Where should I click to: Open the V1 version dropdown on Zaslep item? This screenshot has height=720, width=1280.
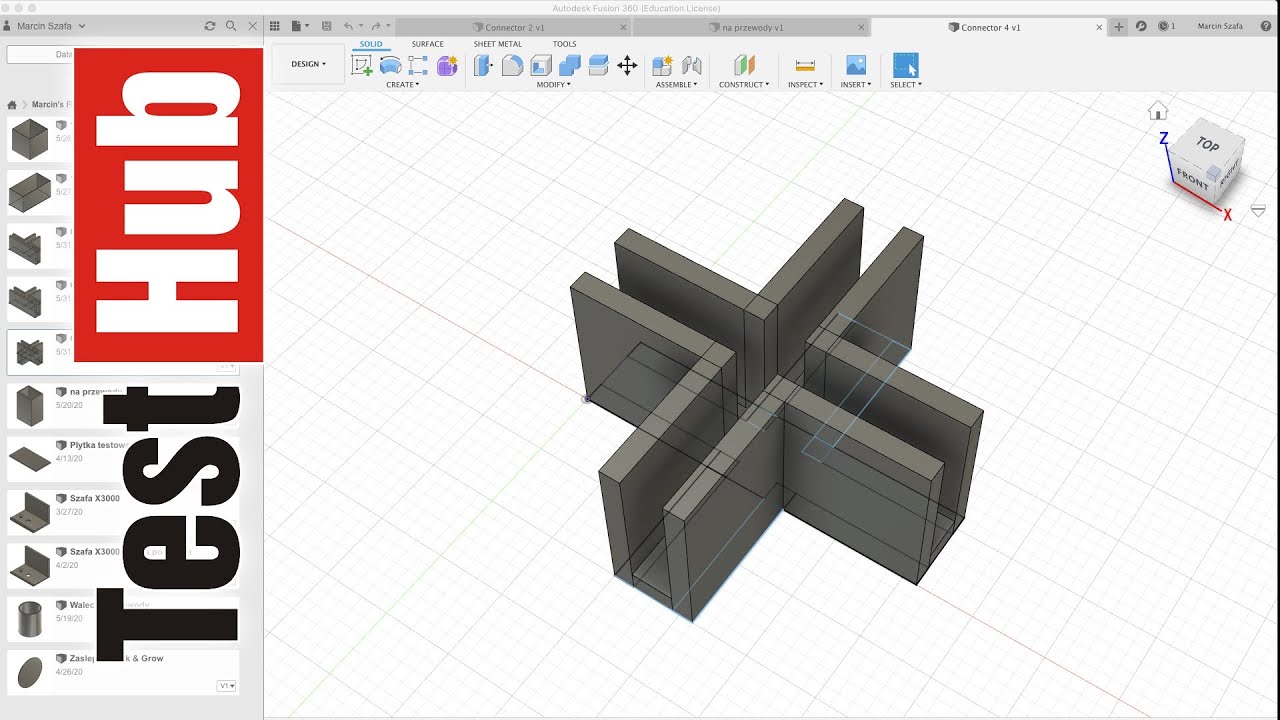227,686
